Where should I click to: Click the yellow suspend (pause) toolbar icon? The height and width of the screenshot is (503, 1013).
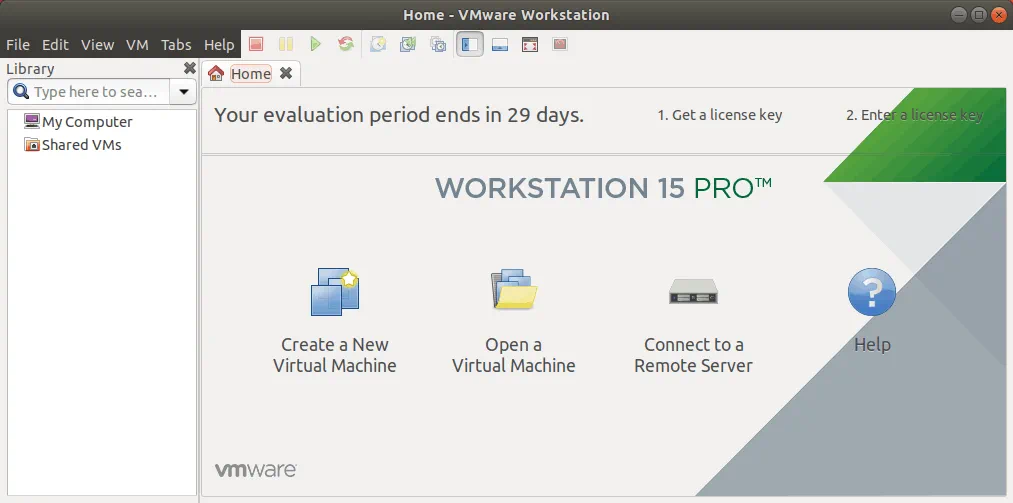(x=286, y=44)
